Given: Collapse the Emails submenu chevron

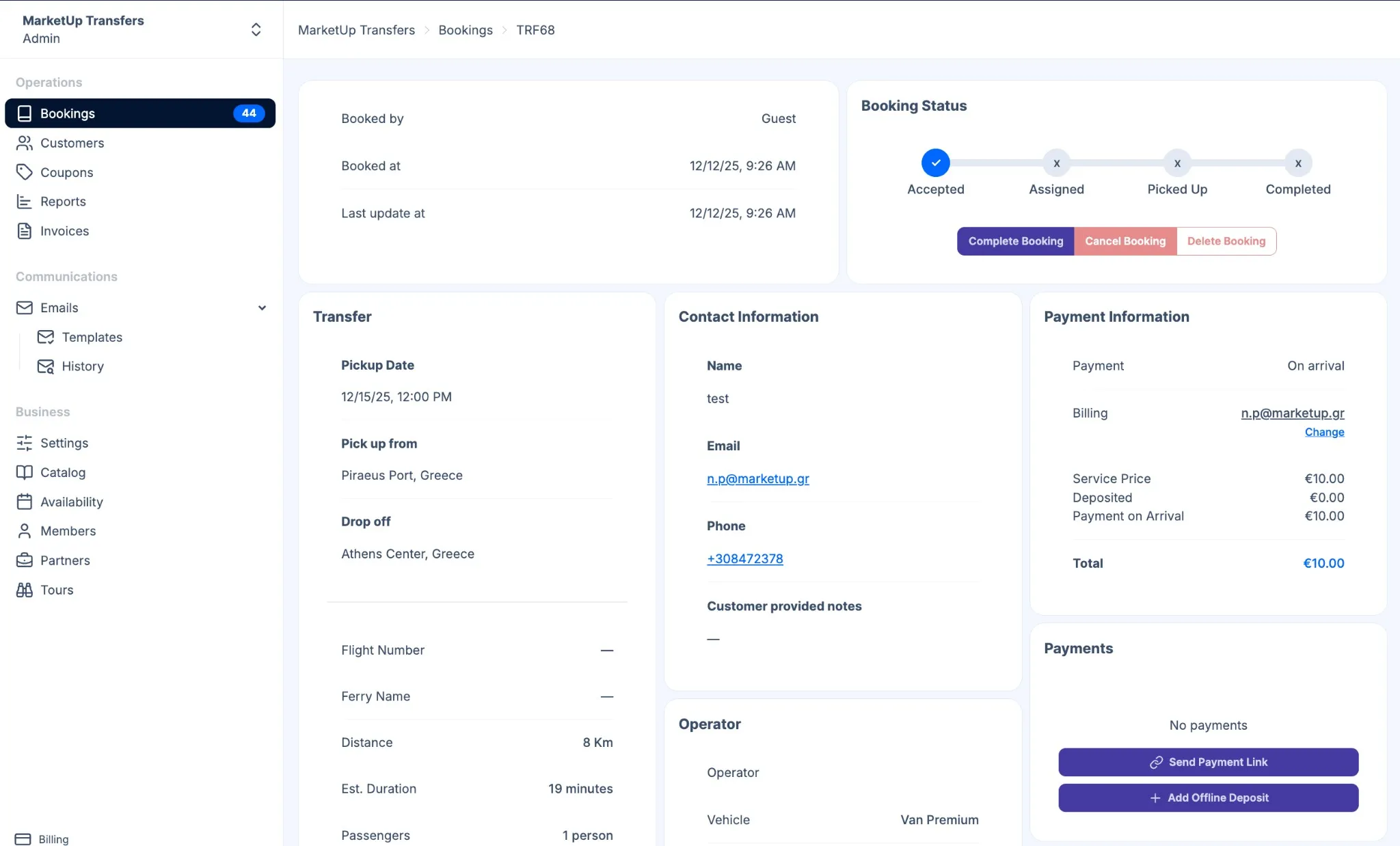Looking at the screenshot, I should tap(262, 308).
